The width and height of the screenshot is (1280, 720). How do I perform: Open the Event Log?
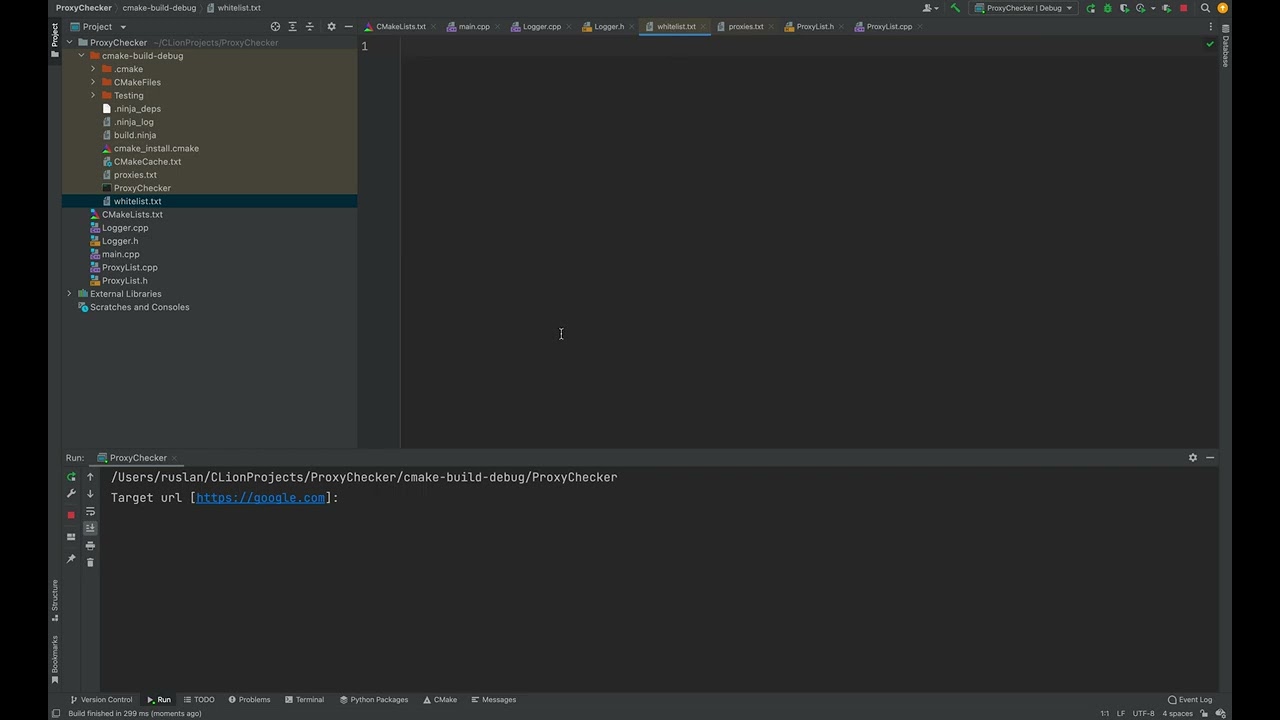pyautogui.click(x=1190, y=700)
